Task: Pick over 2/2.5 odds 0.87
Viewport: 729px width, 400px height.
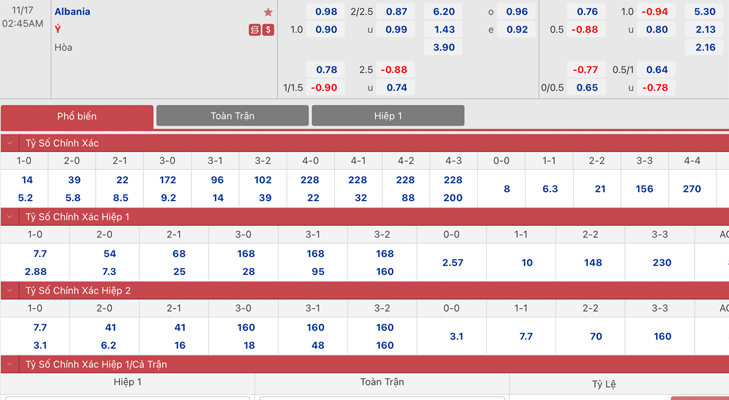Action: pos(396,12)
